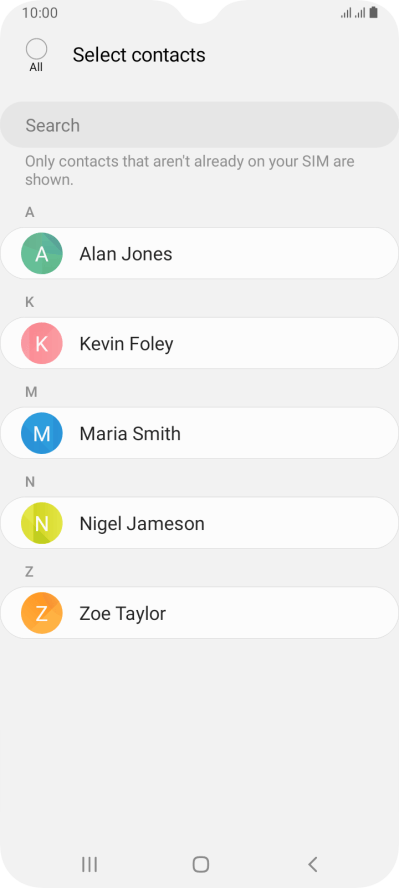Tap the battery status icon
Viewport: 399px width, 888px height.
pyautogui.click(x=374, y=12)
